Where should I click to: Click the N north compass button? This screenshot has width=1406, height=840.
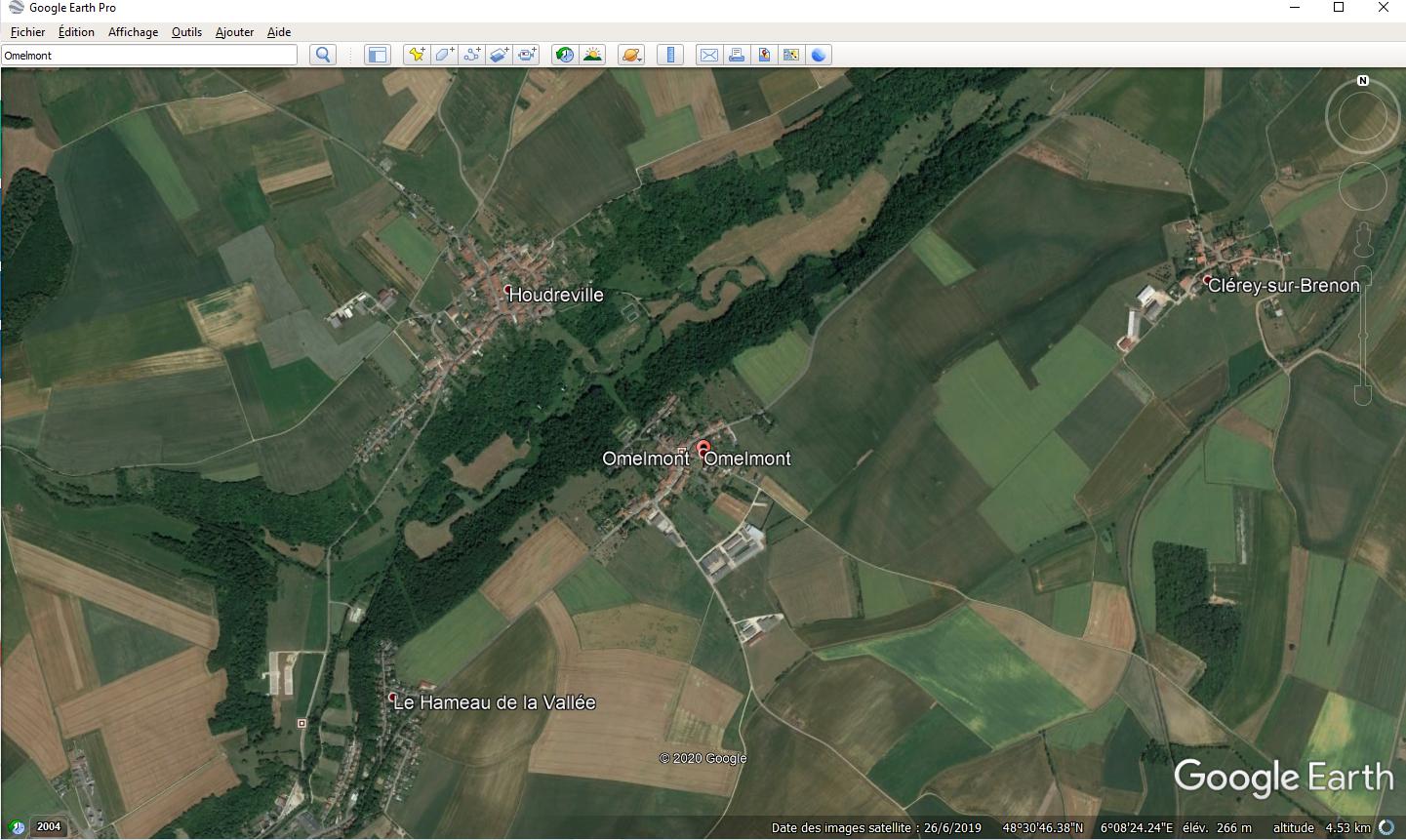click(1363, 81)
